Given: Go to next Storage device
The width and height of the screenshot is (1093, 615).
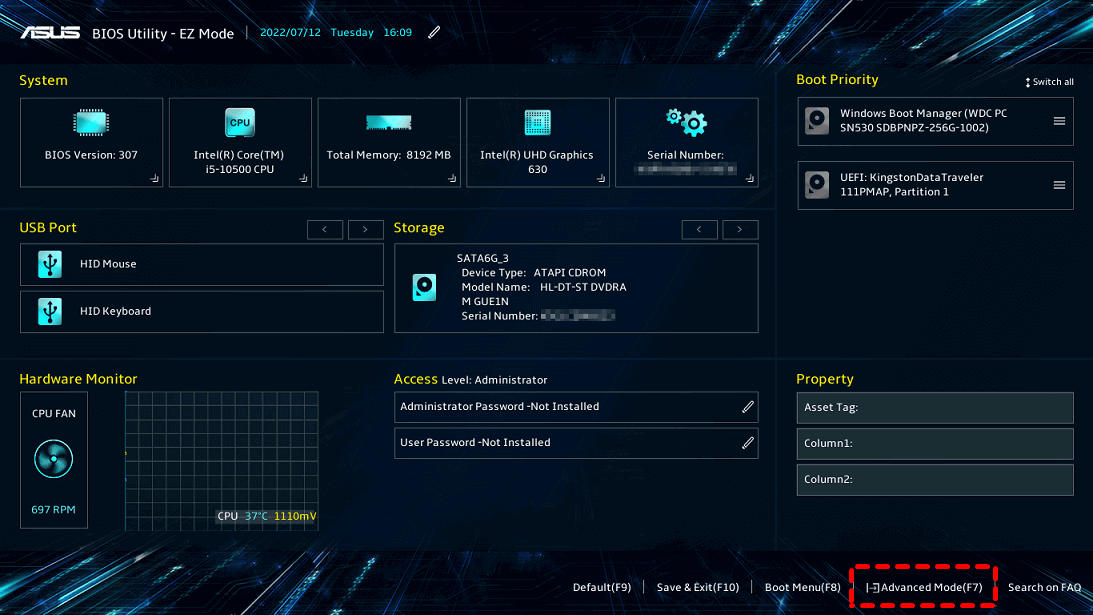Looking at the screenshot, I should click(x=740, y=230).
